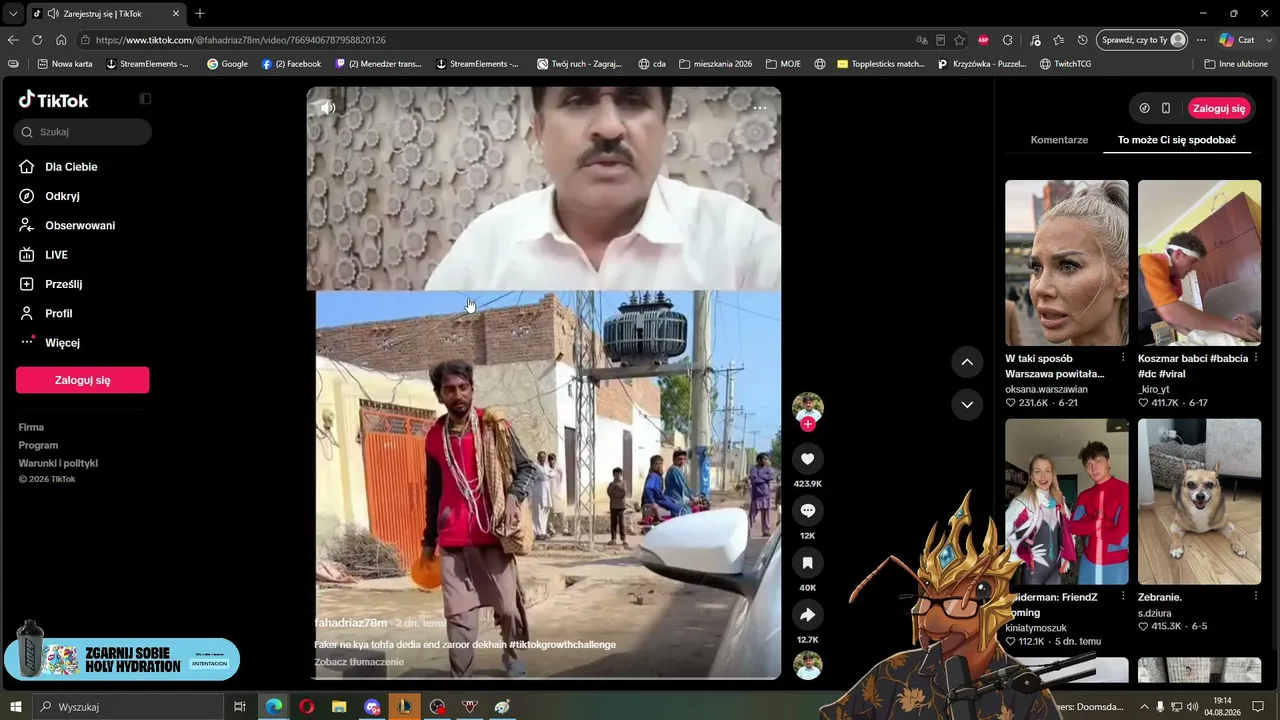Open the ABP Adblock Plus extension
The image size is (1280, 720).
[983, 40]
